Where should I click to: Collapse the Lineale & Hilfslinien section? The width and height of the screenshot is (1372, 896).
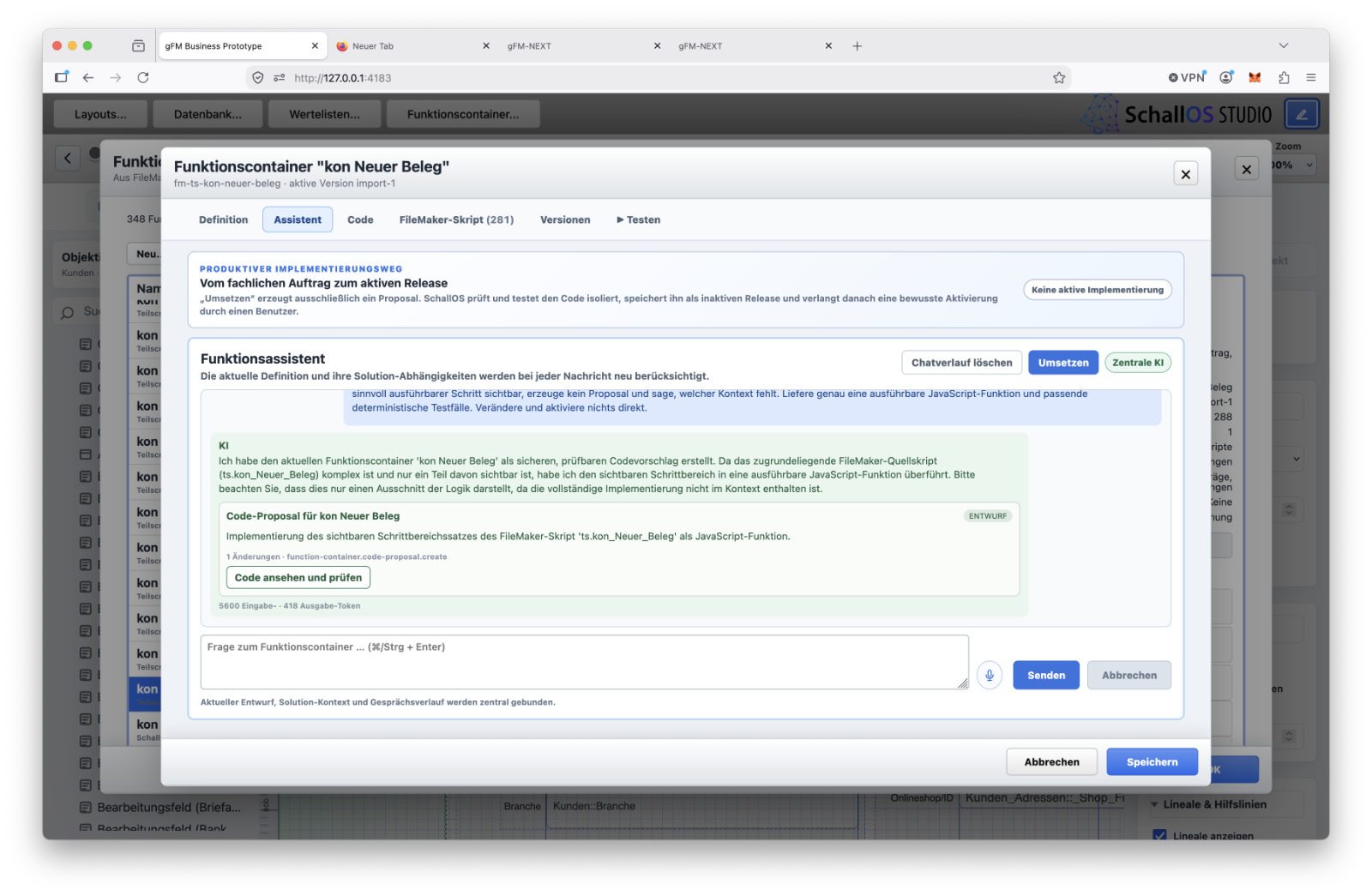pyautogui.click(x=1154, y=804)
